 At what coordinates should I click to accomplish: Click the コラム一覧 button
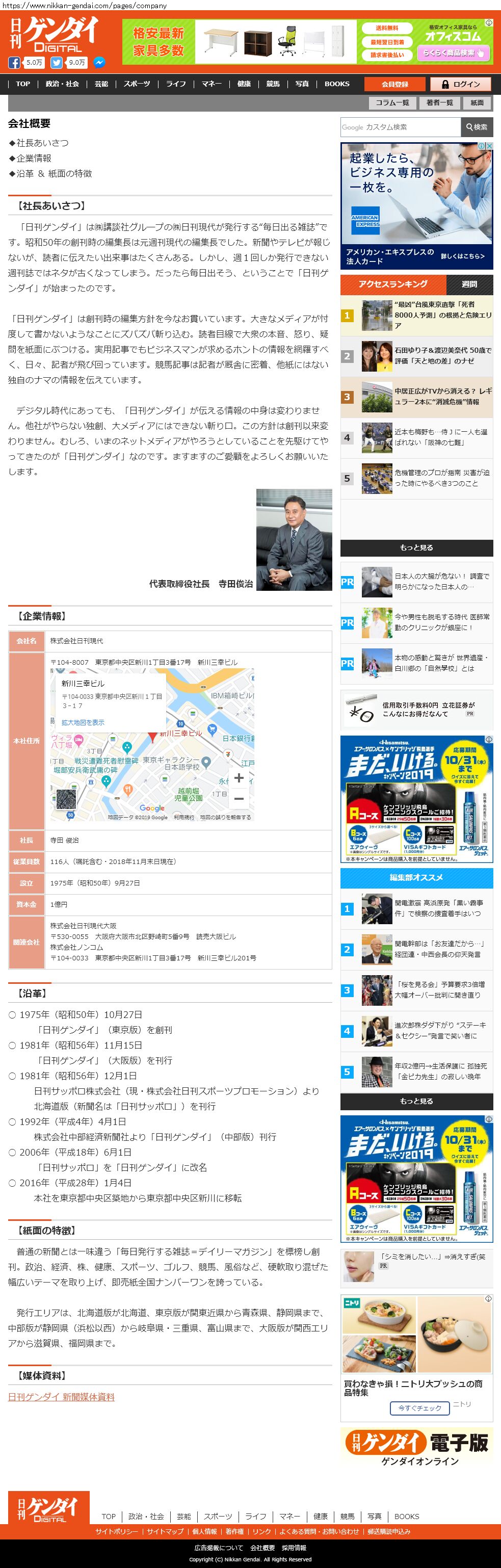pyautogui.click(x=392, y=103)
